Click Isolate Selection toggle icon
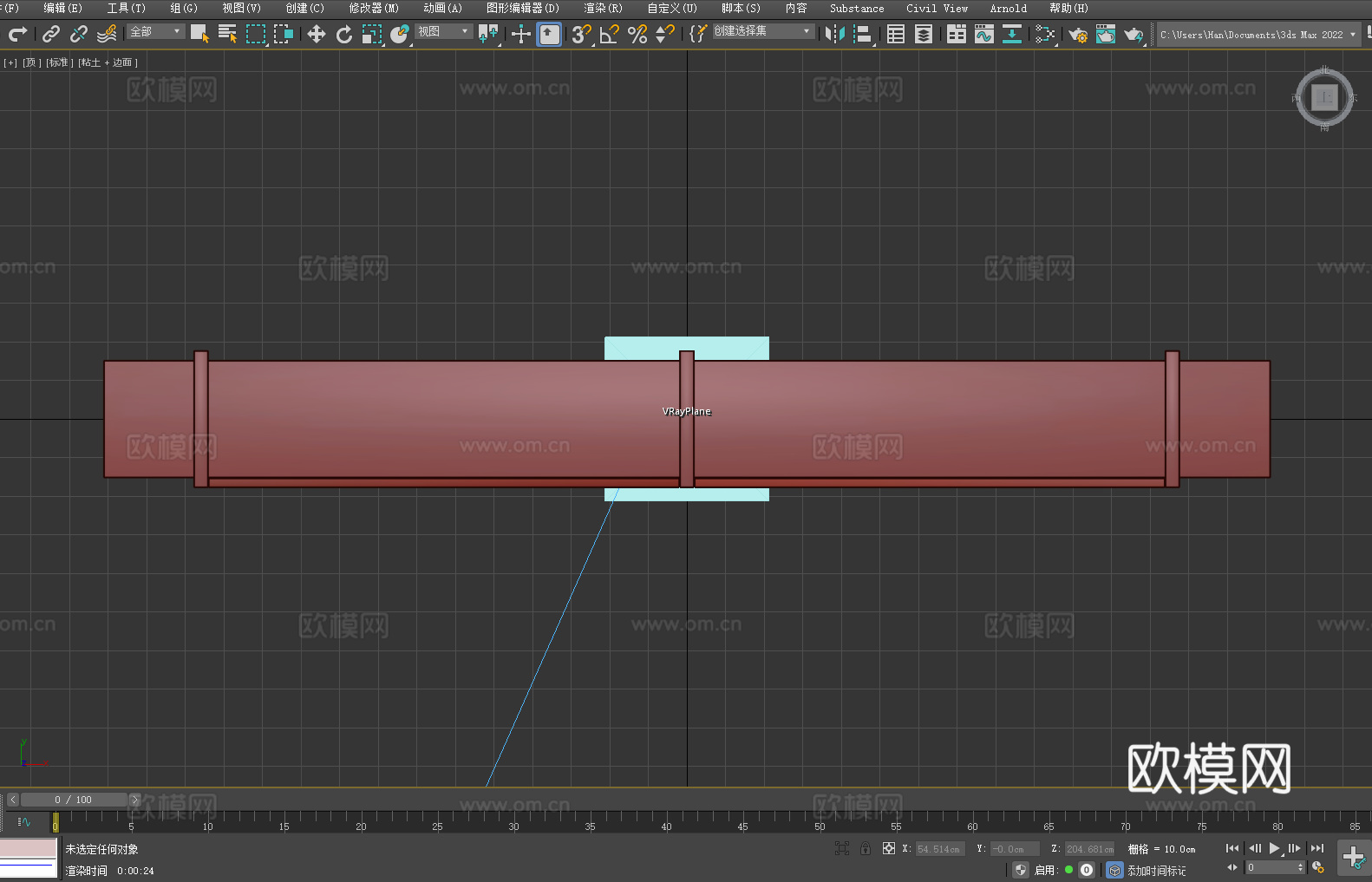This screenshot has height=882, width=1372. (x=842, y=848)
